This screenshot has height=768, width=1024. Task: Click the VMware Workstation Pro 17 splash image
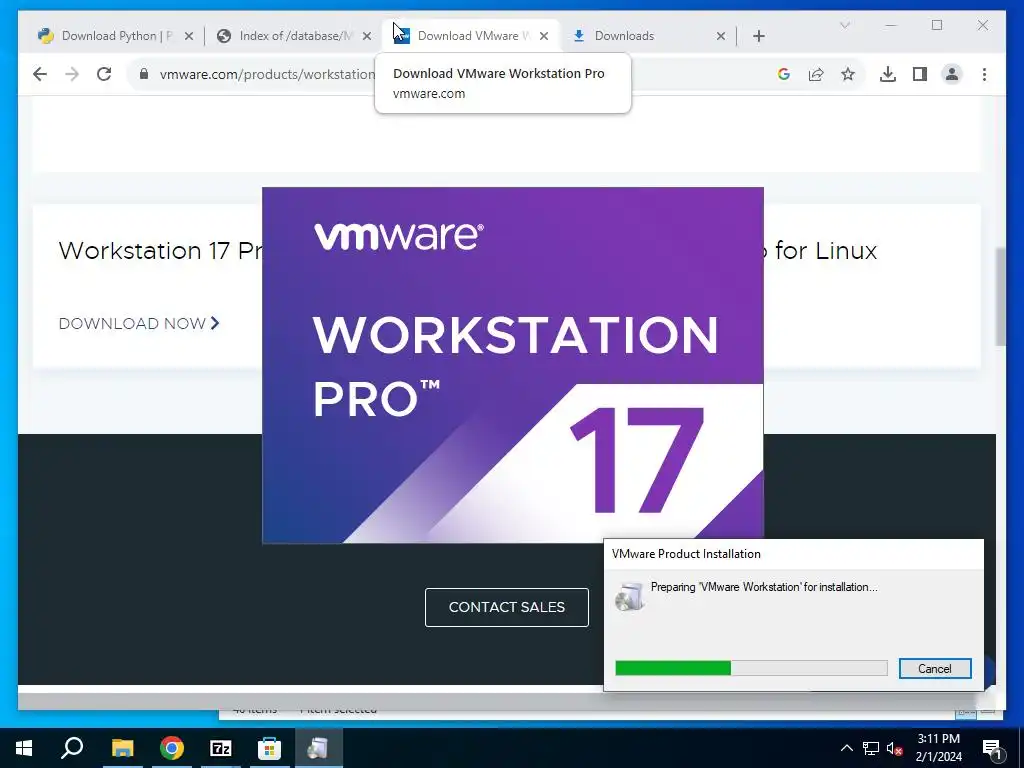click(513, 365)
